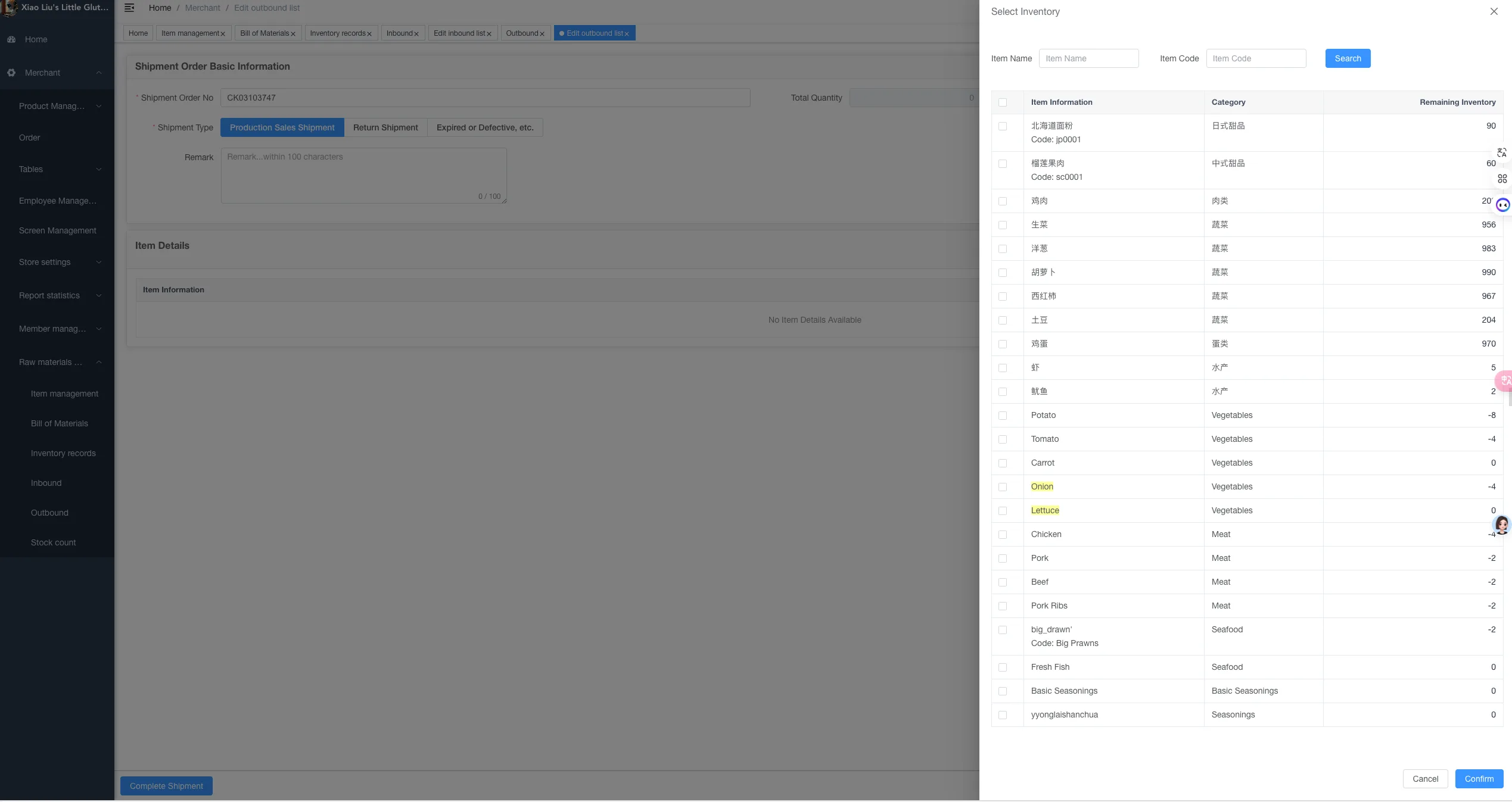
Task: Click the Shipment Order No field
Action: pos(485,98)
